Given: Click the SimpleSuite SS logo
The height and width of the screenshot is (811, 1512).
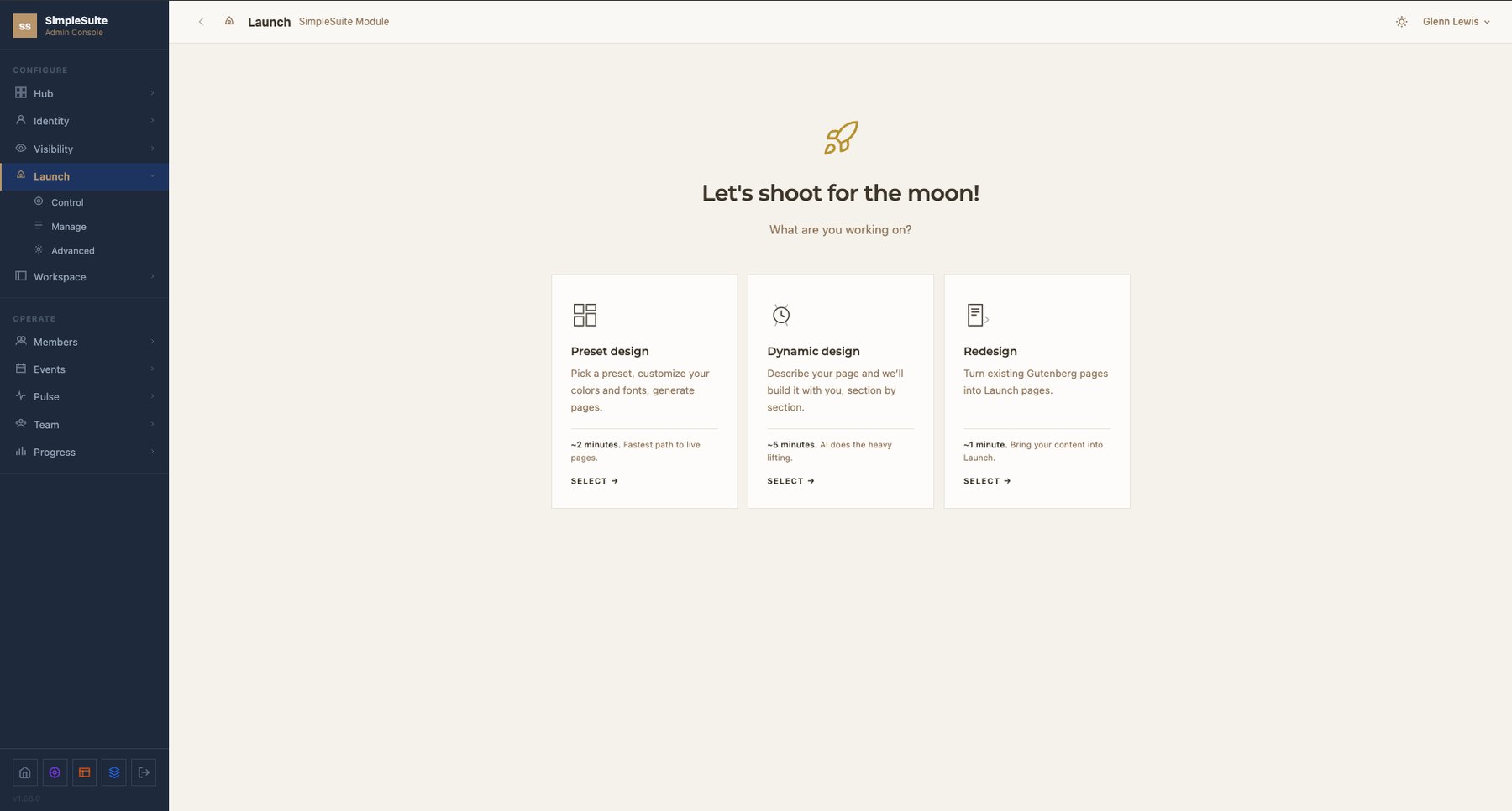Looking at the screenshot, I should pos(25,26).
